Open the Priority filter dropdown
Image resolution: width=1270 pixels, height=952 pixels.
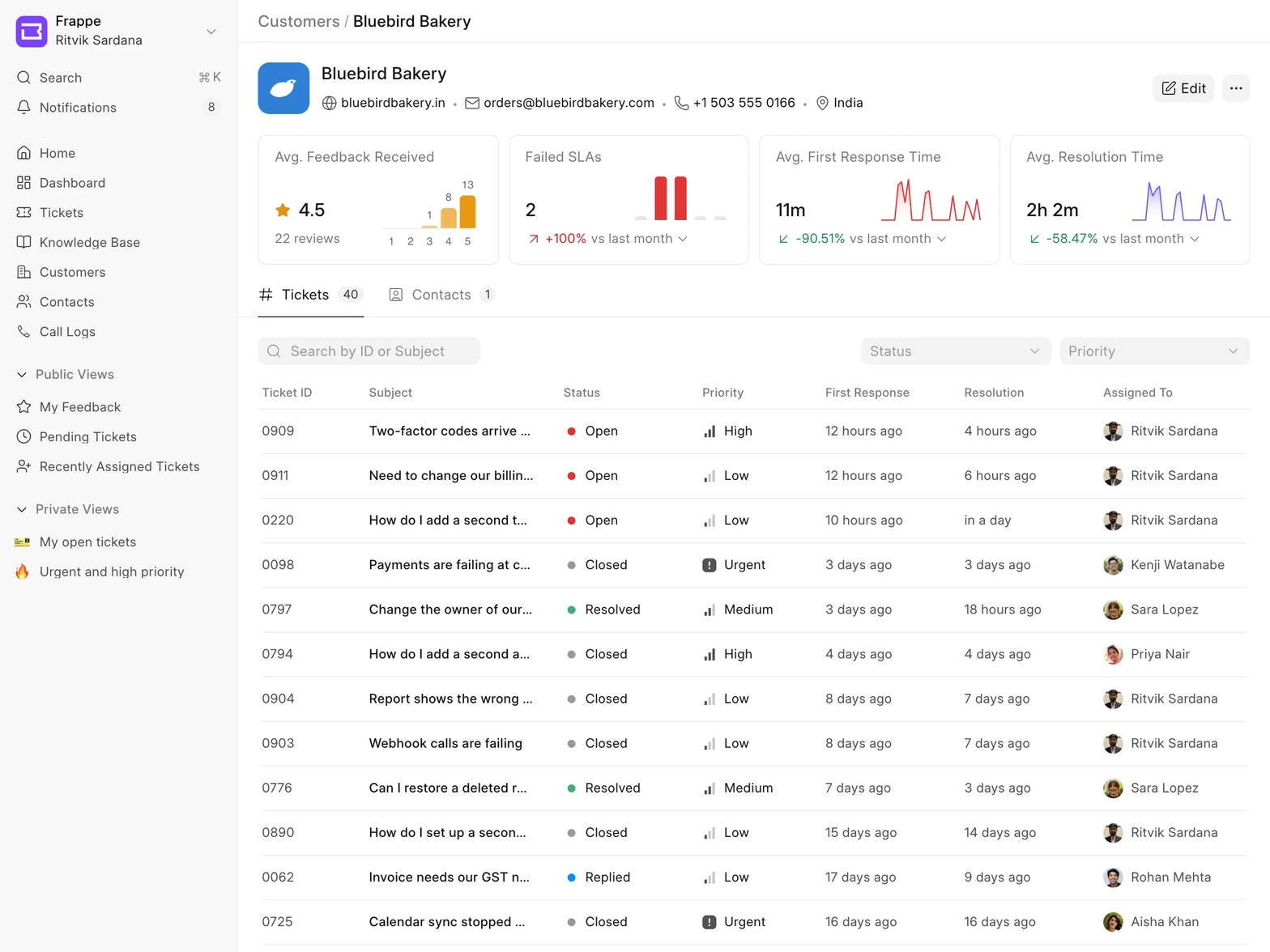[1154, 351]
